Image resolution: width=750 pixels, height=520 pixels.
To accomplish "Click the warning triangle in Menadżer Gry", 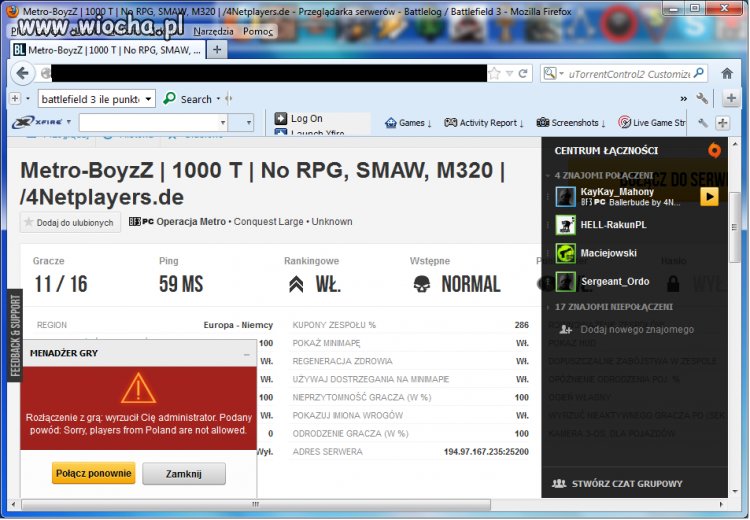I will pos(138,388).
